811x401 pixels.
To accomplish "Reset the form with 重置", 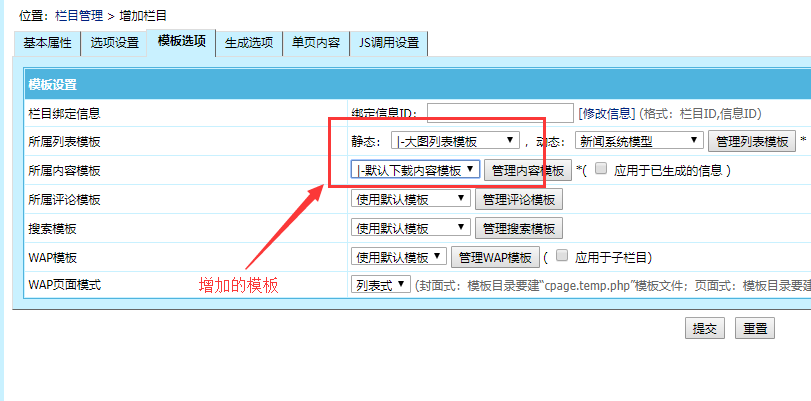I will tap(755, 328).
